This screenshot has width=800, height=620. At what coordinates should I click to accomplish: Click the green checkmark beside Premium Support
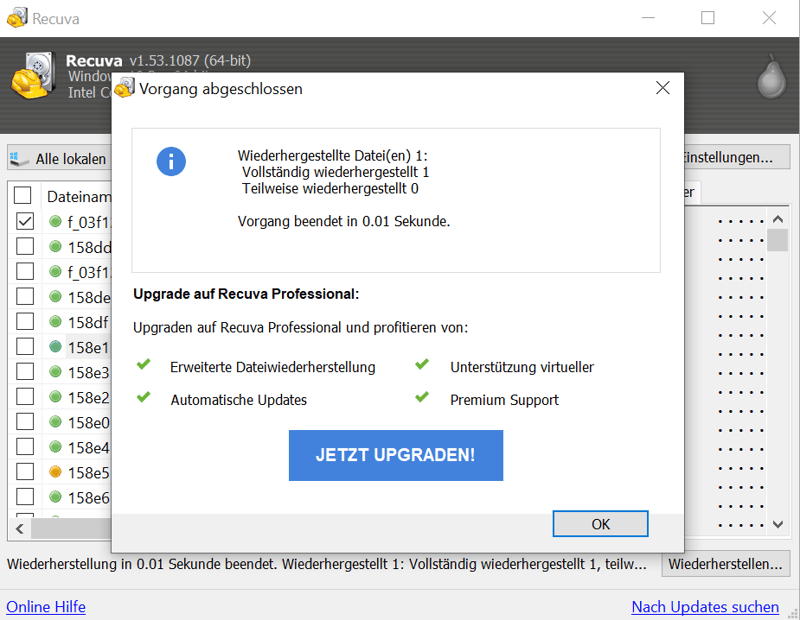pos(422,396)
